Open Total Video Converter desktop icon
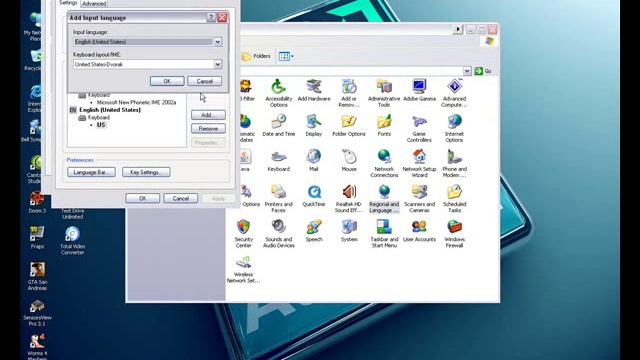The height and width of the screenshot is (360, 640). tap(72, 240)
